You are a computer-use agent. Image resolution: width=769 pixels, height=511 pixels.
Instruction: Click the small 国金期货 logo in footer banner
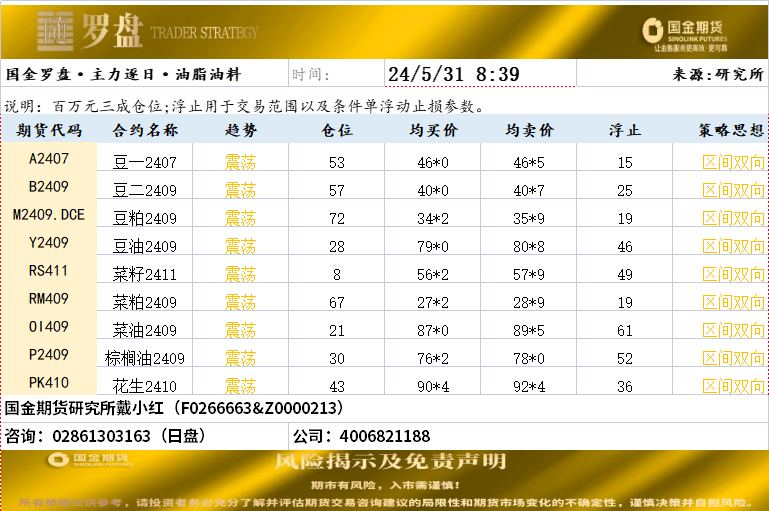(91, 460)
